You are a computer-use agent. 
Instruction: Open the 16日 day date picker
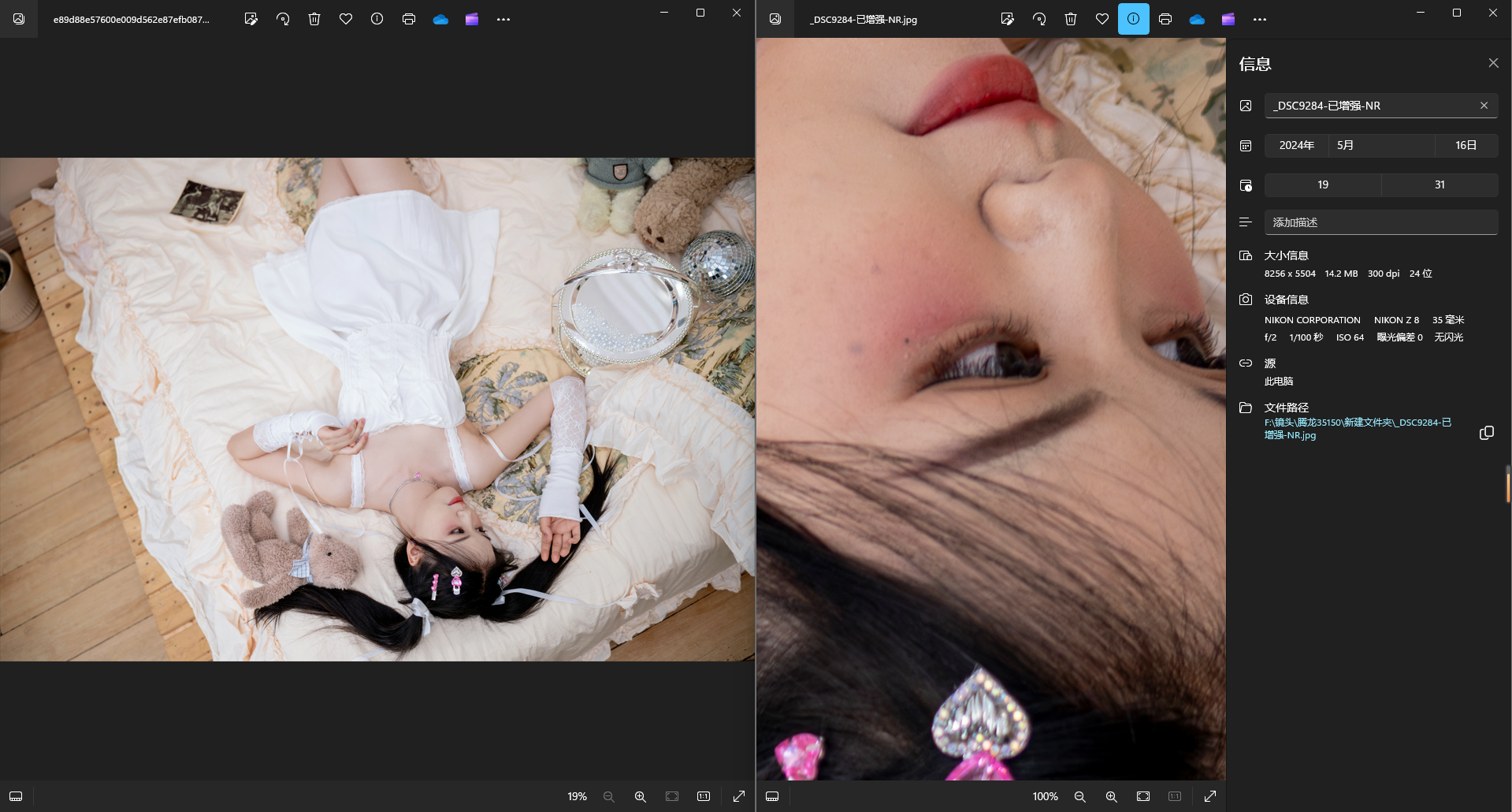1466,145
